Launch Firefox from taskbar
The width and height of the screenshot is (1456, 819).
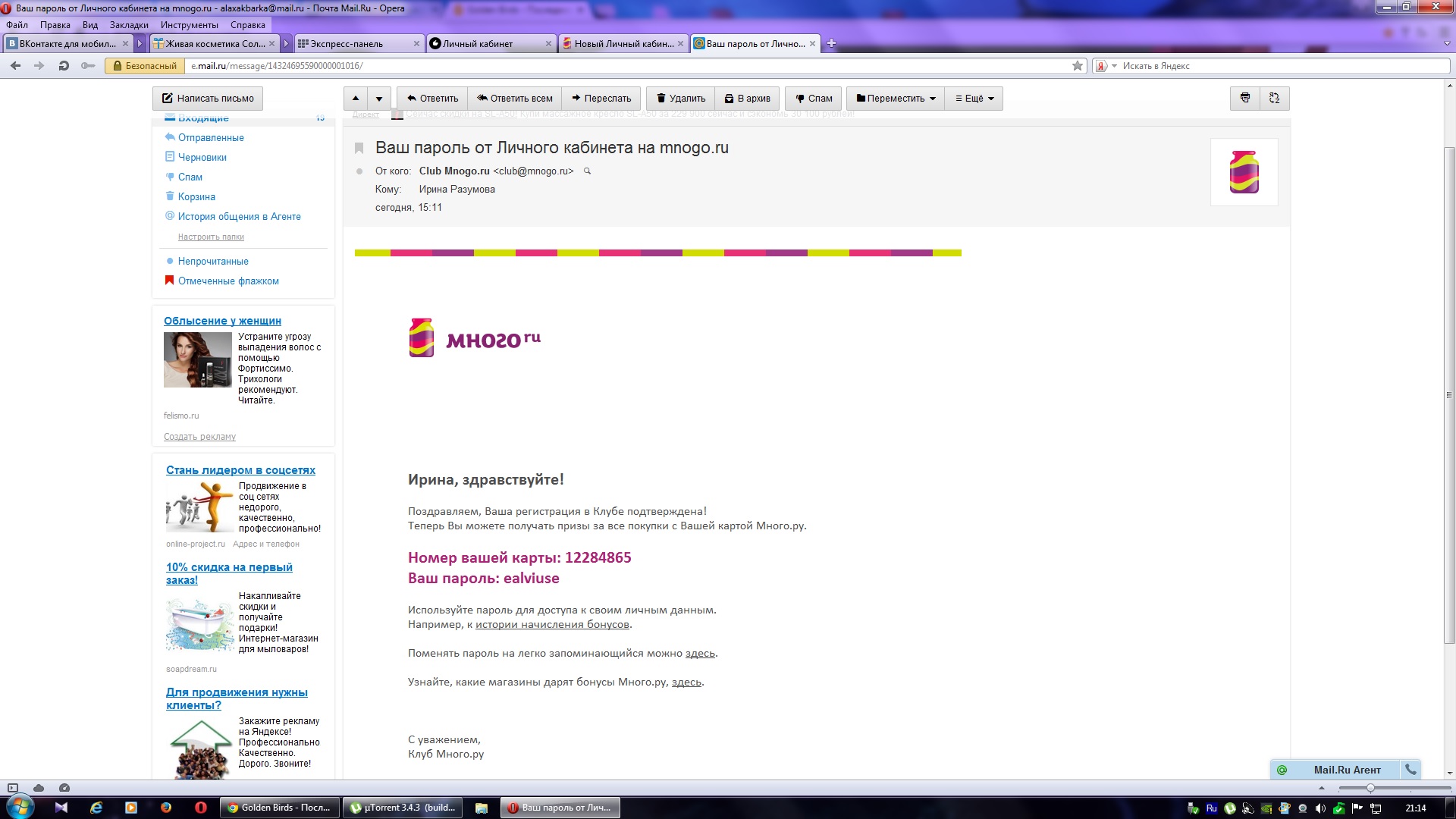tap(166, 808)
